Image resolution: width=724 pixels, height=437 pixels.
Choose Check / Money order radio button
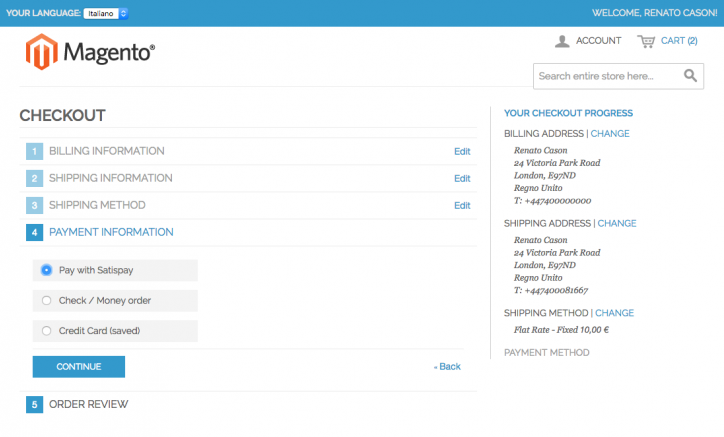click(x=46, y=301)
